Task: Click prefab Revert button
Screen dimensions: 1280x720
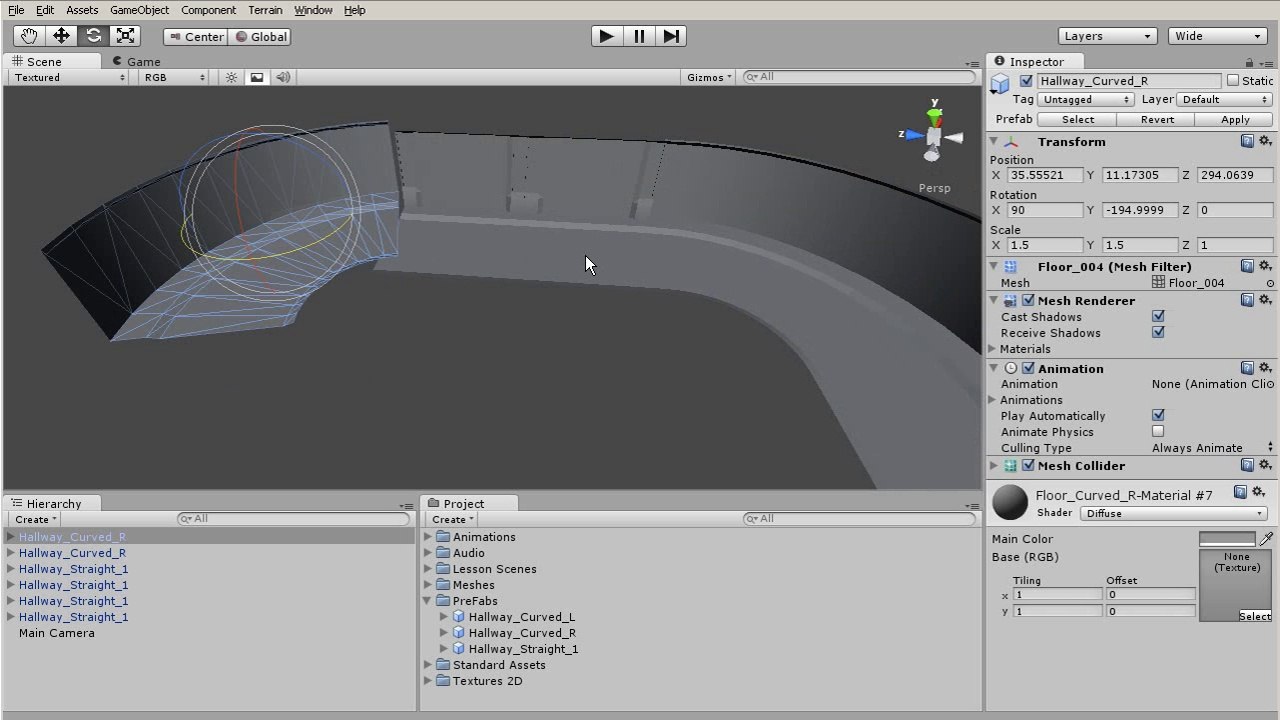Action: [x=1157, y=119]
